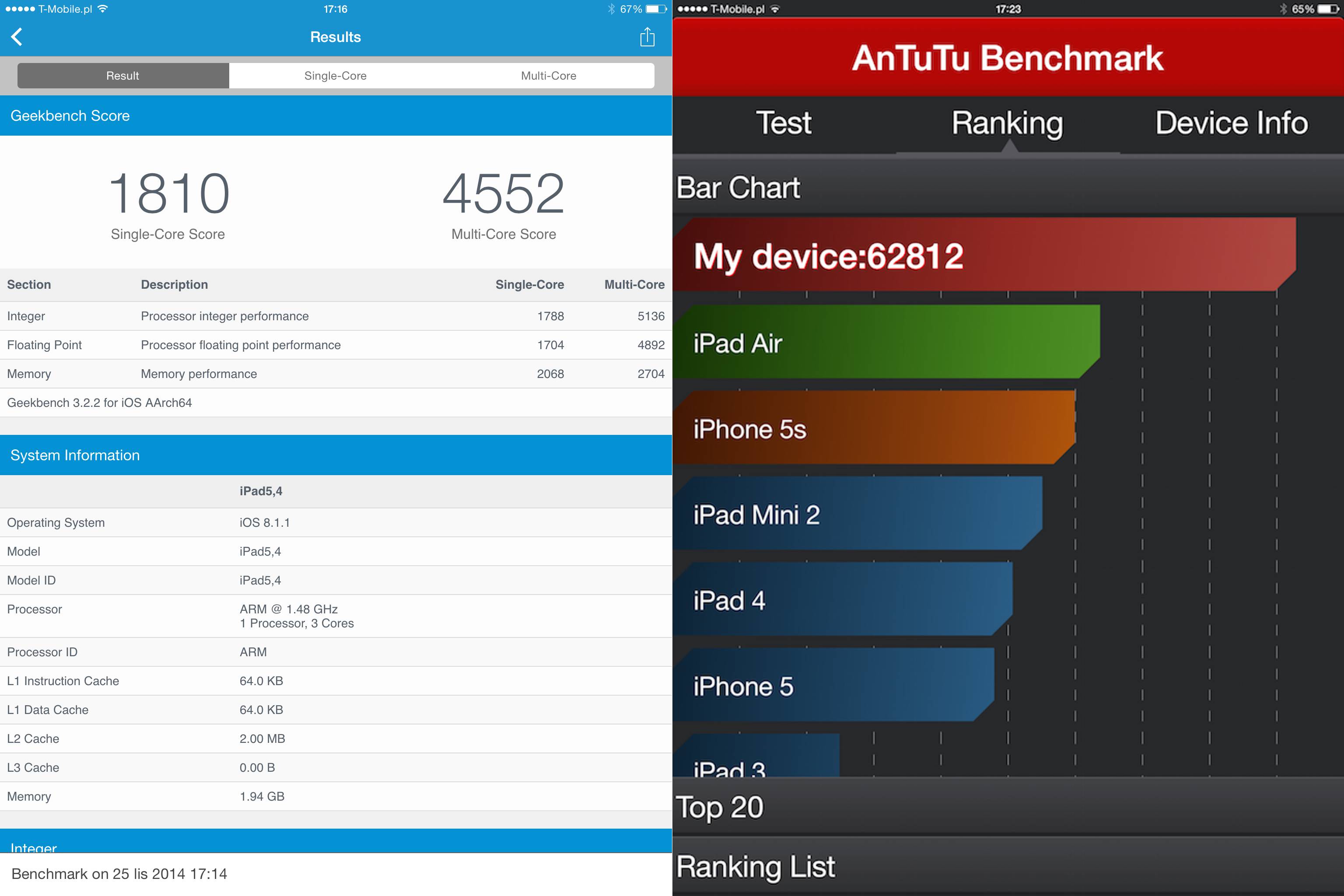Expand the Ranking List section
This screenshot has height=896, width=1344.
1008,866
